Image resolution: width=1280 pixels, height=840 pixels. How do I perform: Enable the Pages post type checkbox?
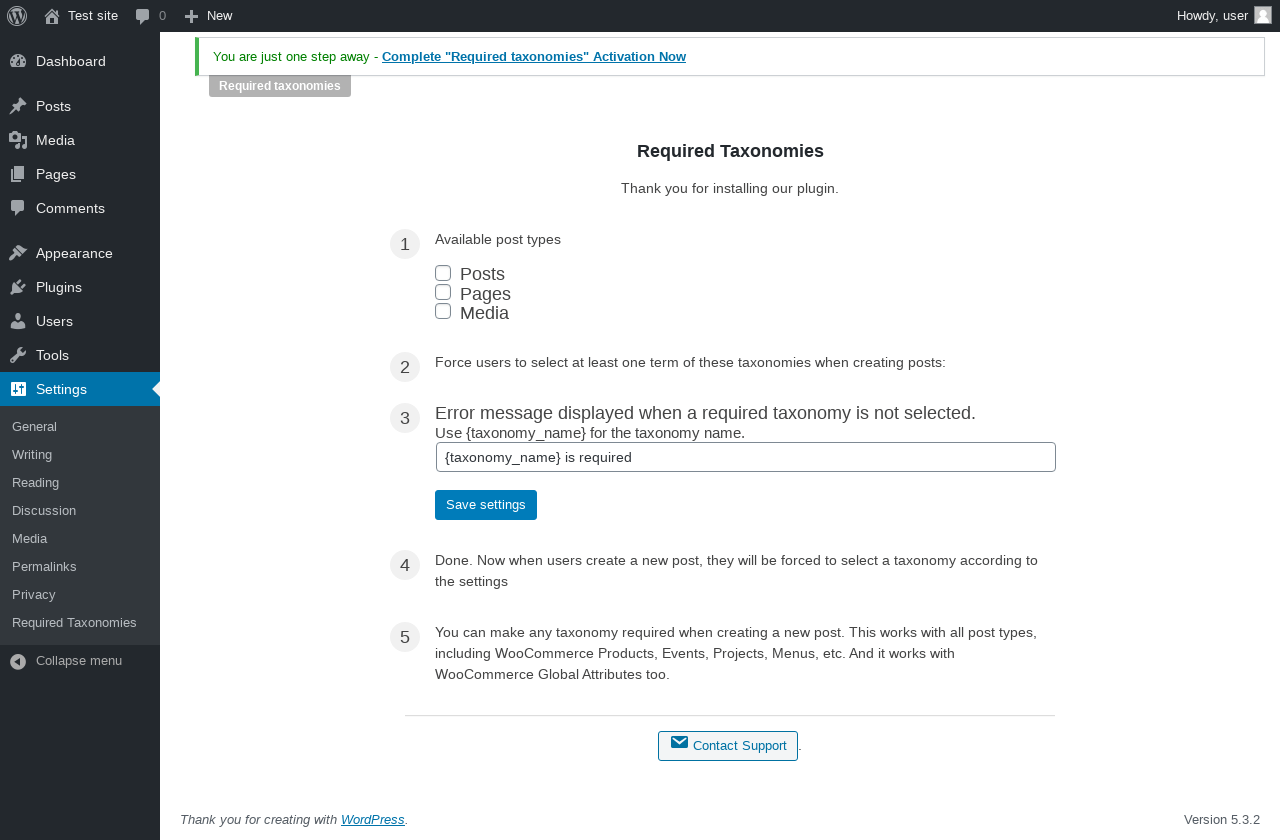point(443,292)
